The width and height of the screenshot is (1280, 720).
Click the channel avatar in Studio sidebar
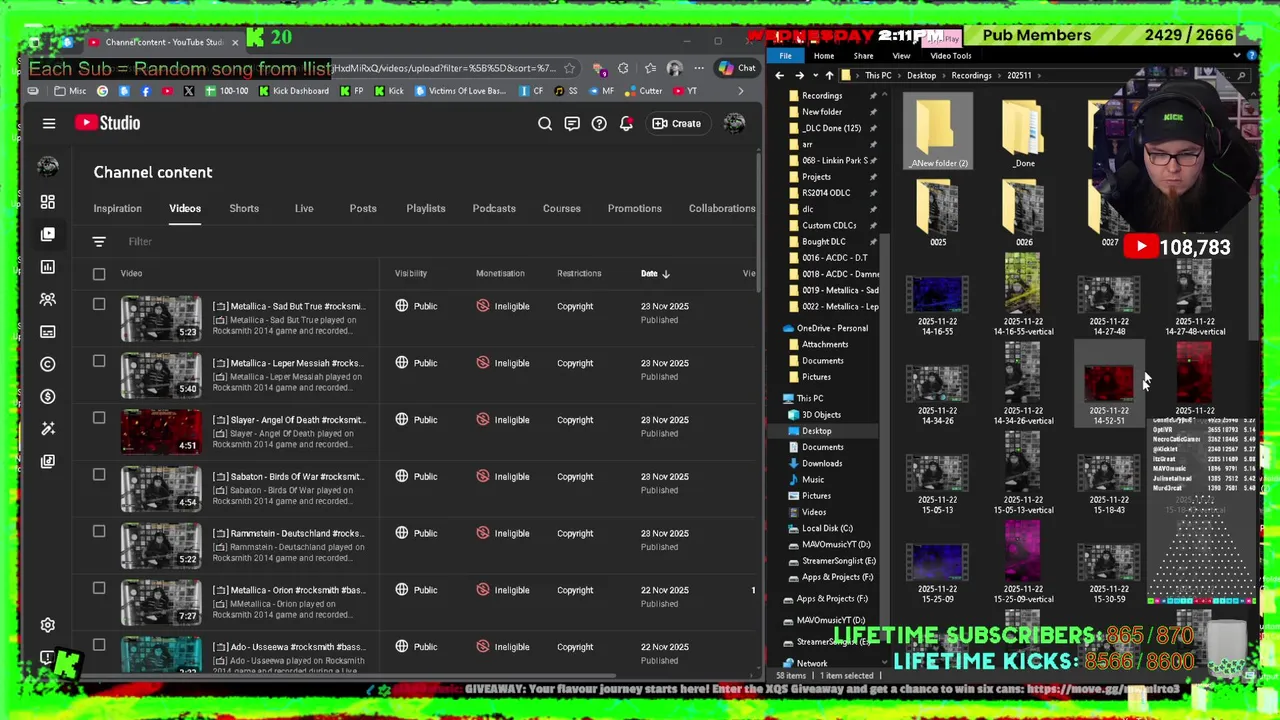click(x=47, y=167)
